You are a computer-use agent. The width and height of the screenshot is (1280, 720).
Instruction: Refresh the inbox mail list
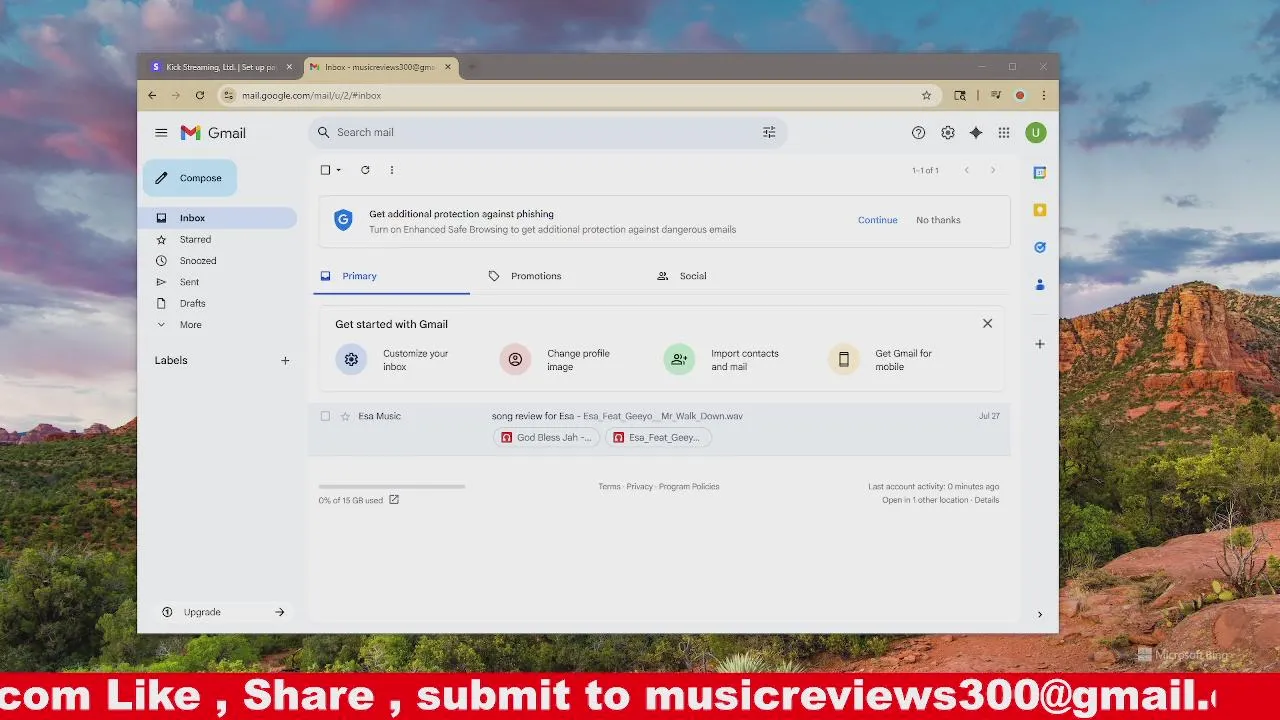click(x=365, y=170)
